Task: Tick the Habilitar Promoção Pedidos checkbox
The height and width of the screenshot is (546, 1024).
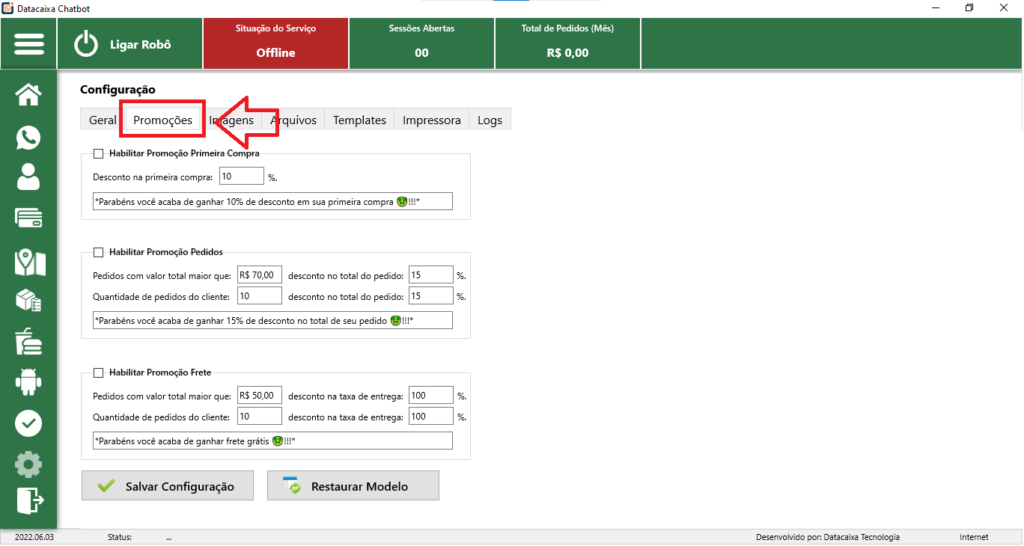Action: click(98, 252)
